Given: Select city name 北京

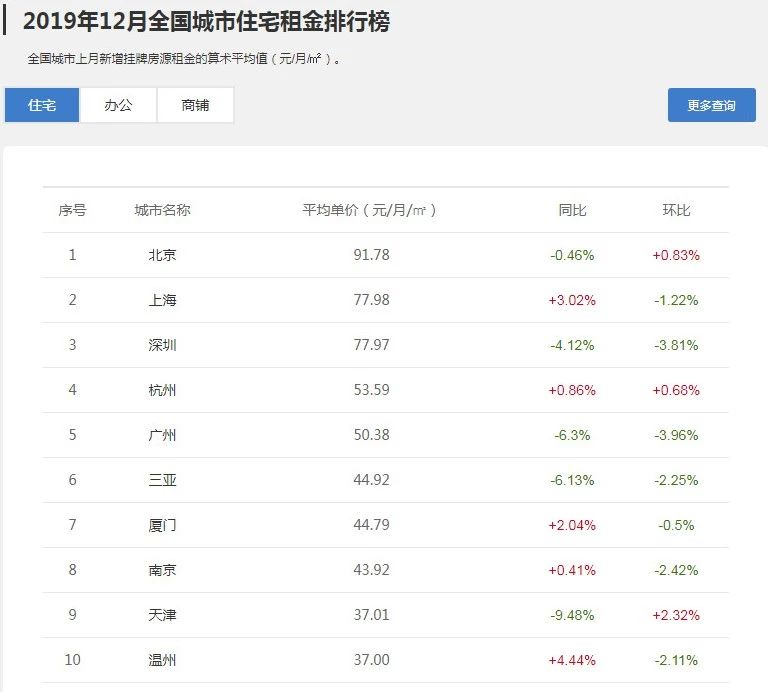Looking at the screenshot, I should [x=162, y=255].
